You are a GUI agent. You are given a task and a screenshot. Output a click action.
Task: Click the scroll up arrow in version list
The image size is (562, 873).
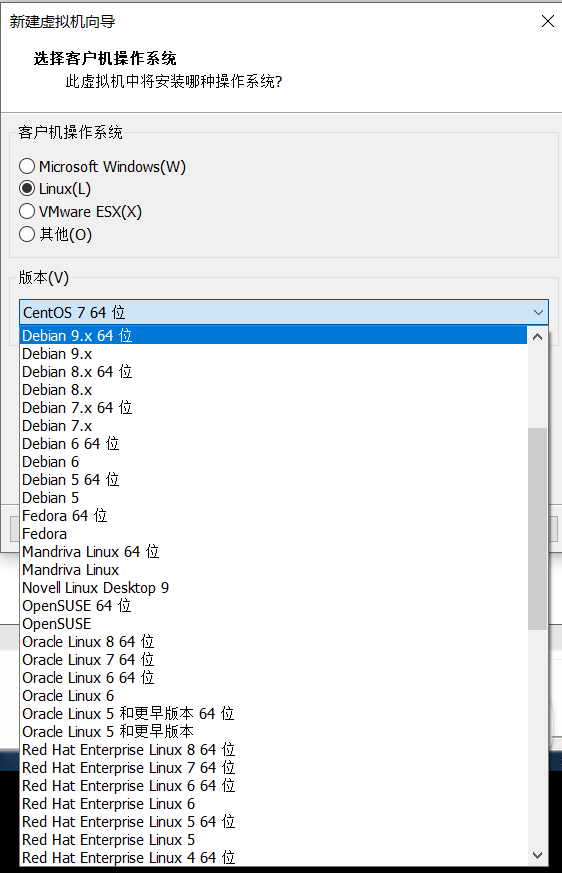(x=537, y=336)
